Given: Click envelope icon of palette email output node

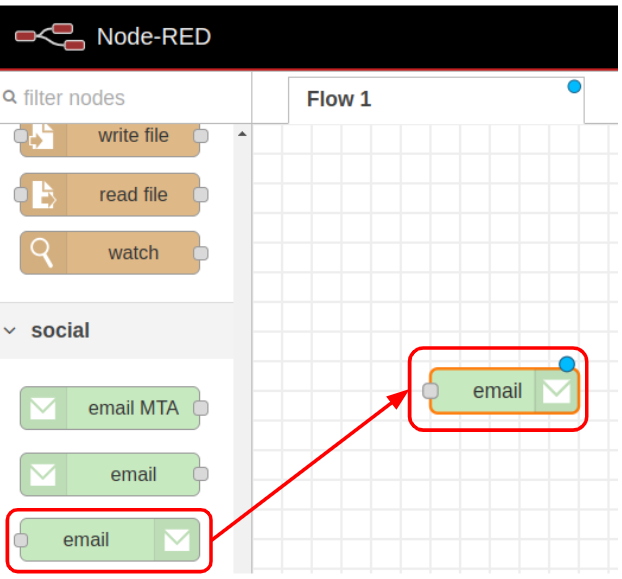Looking at the screenshot, I should pos(177,540).
